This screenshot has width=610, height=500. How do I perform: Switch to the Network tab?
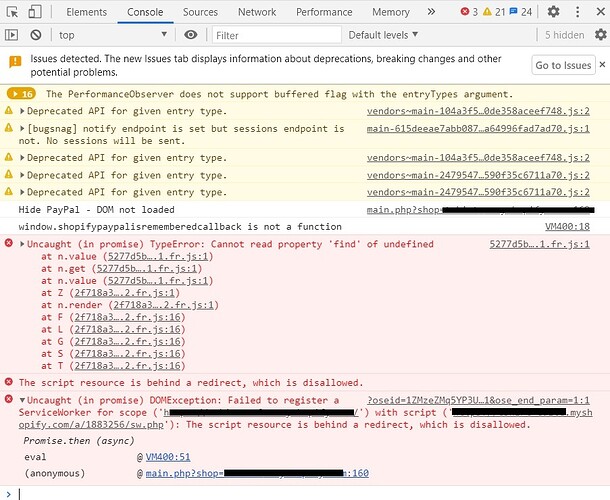pyautogui.click(x=257, y=12)
